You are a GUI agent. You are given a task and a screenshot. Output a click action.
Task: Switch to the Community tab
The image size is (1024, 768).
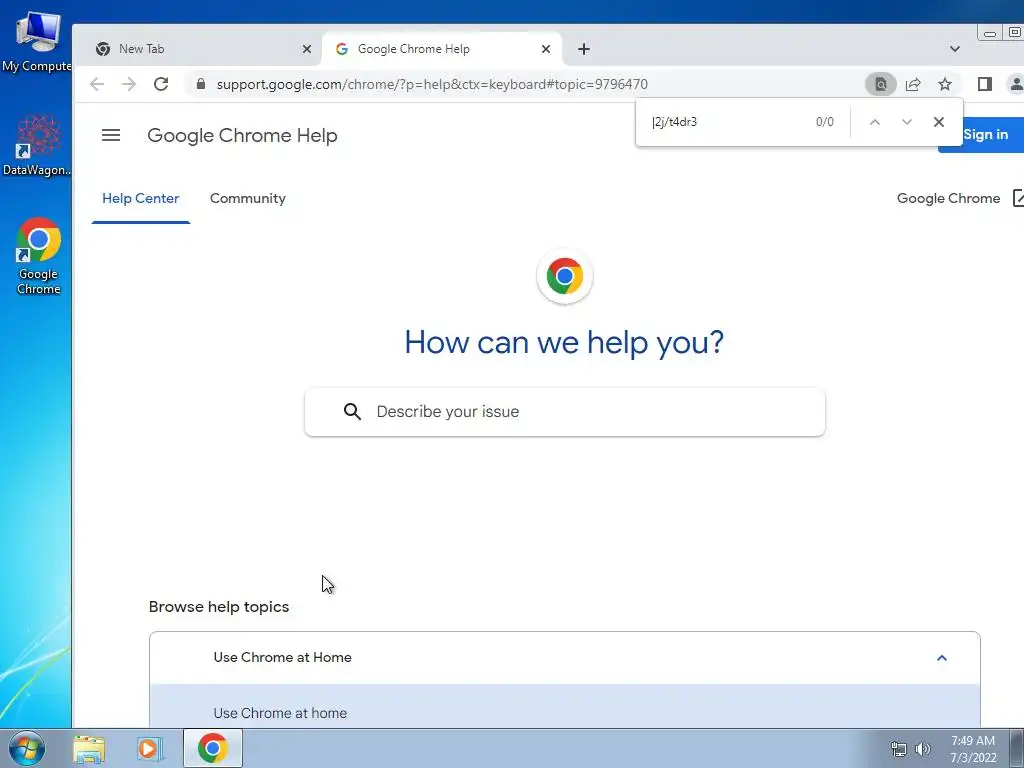pos(248,199)
